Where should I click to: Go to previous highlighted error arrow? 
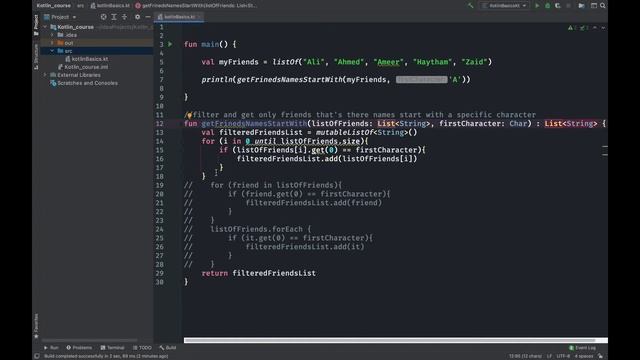595,28
